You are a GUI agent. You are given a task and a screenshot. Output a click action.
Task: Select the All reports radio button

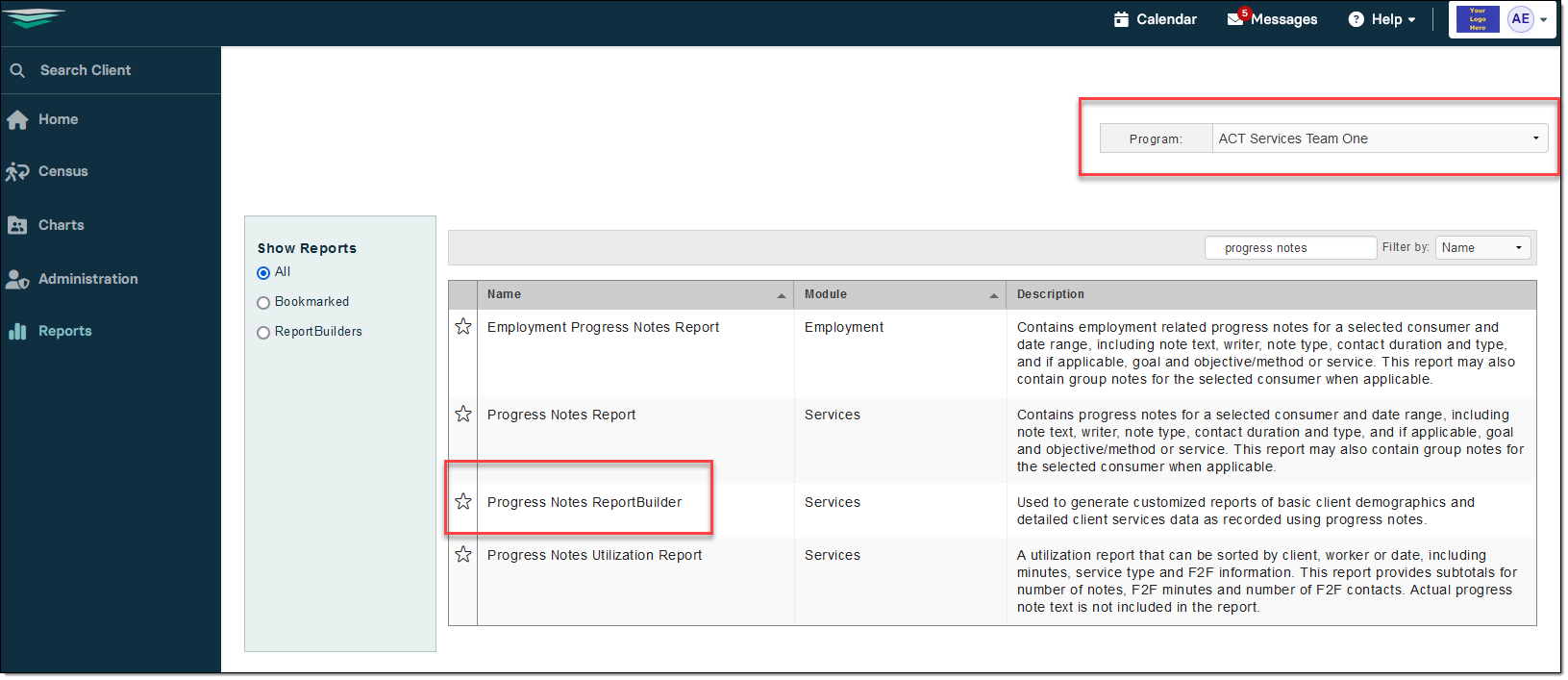click(263, 273)
